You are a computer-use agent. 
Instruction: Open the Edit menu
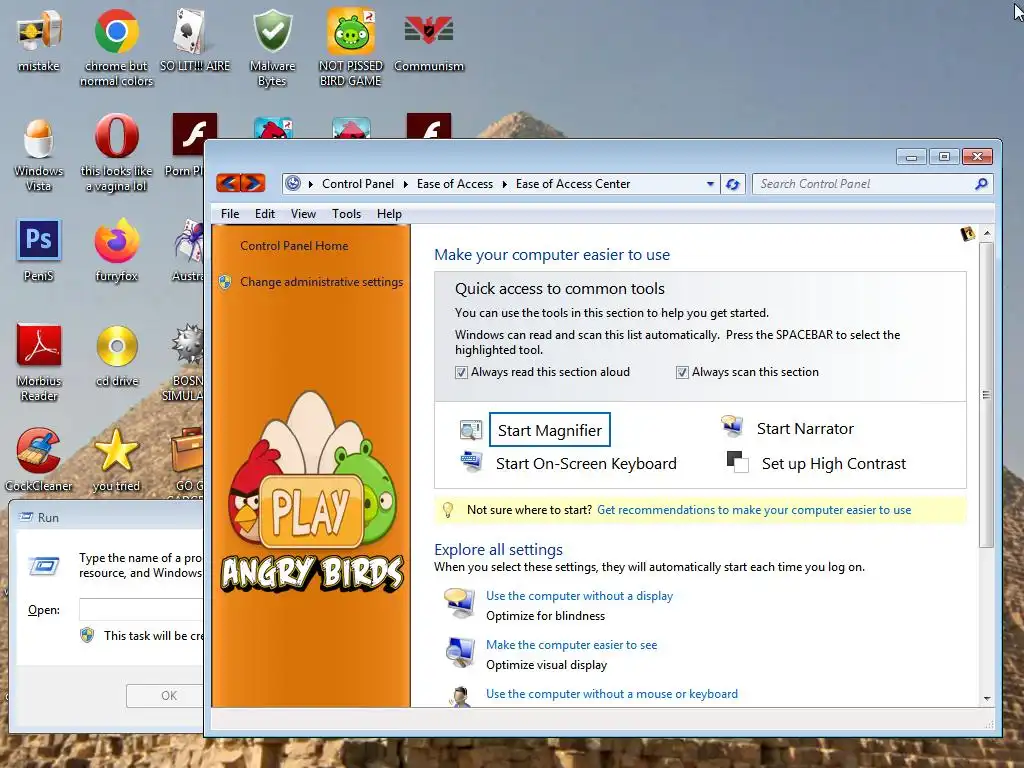click(264, 214)
